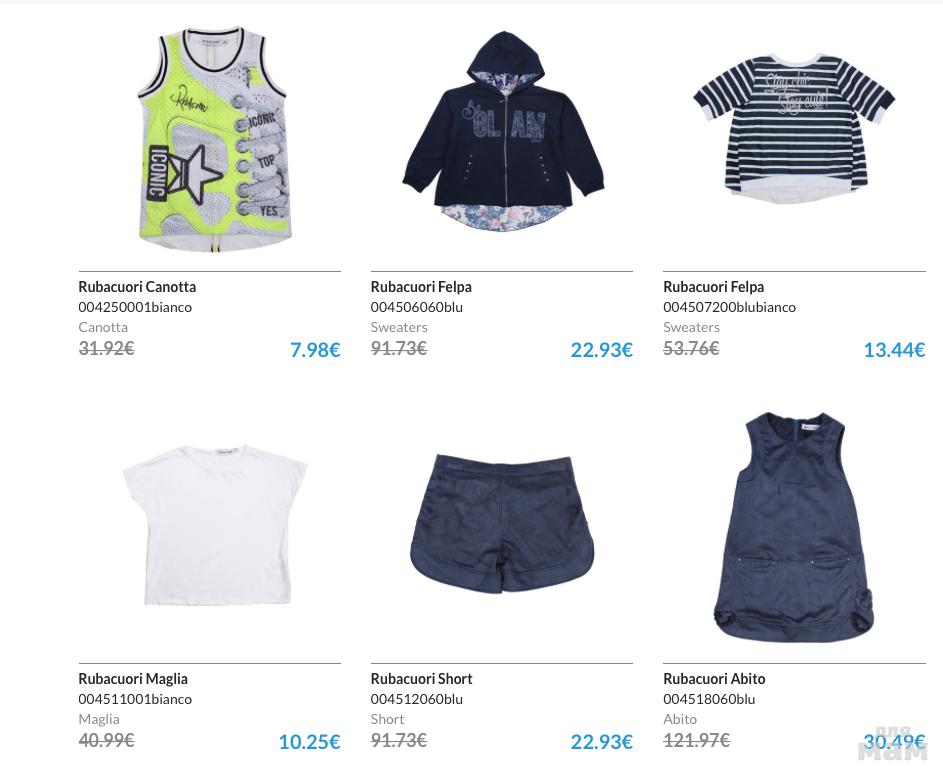Click the Rubacuori Abito product title

714,679
